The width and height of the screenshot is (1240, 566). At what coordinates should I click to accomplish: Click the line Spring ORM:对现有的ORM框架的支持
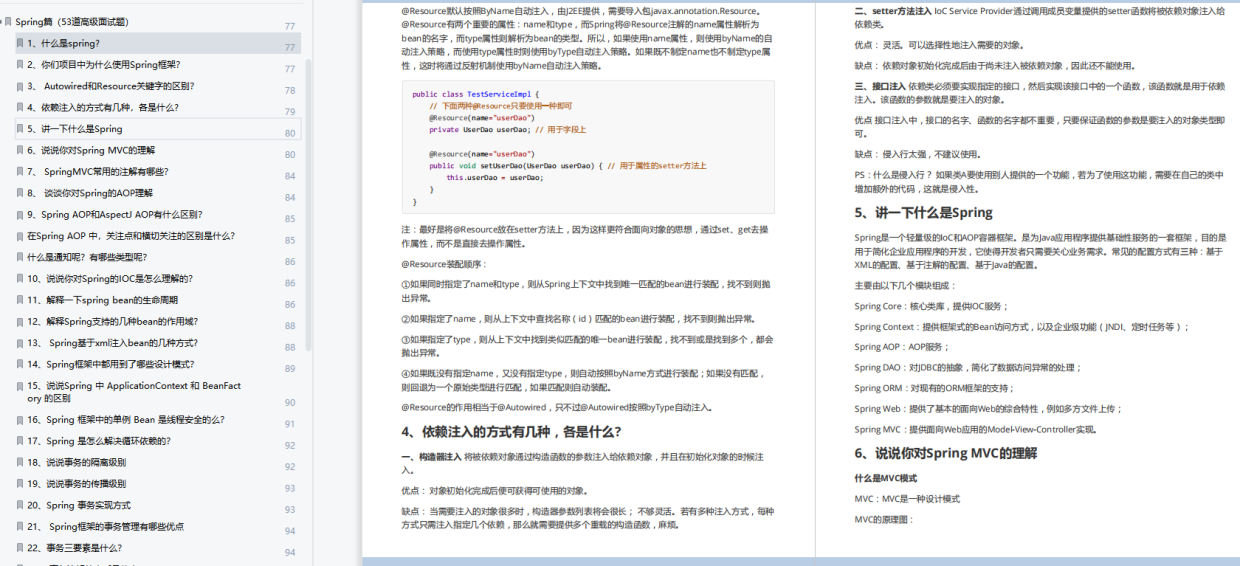coord(934,388)
